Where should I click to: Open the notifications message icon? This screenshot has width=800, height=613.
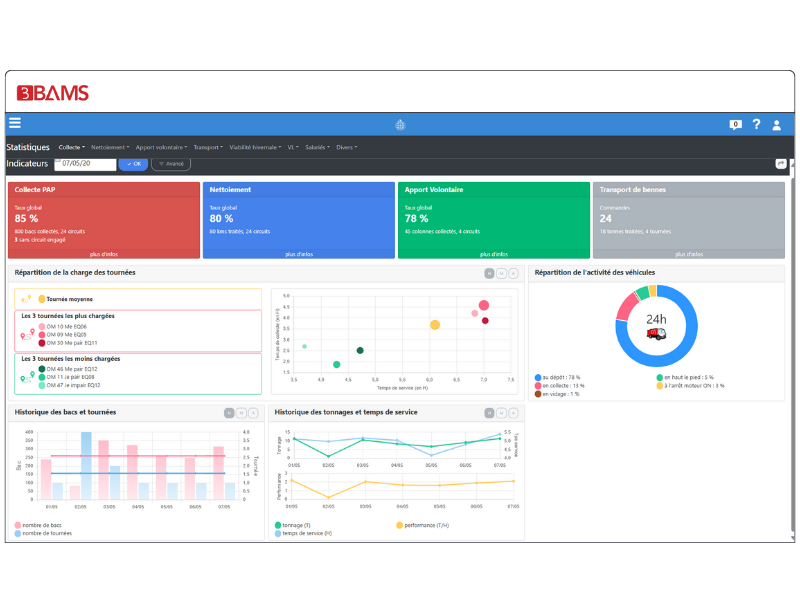click(735, 125)
